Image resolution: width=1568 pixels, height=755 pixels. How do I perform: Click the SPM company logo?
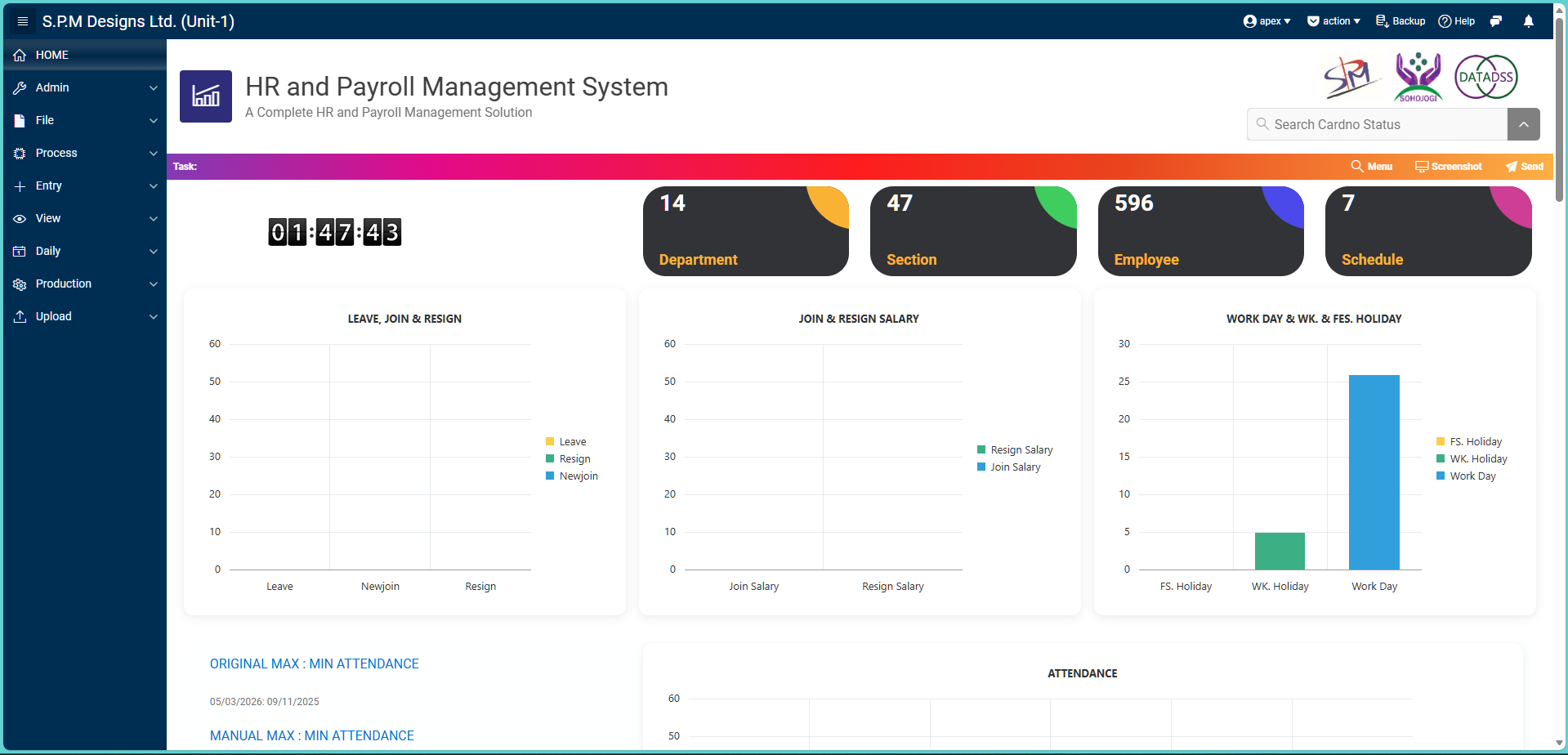1351,77
